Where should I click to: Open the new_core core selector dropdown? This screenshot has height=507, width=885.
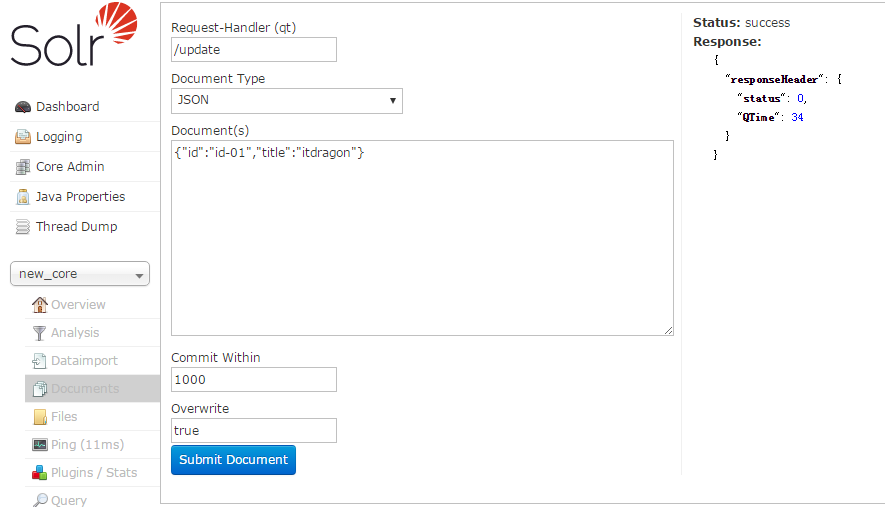[80, 274]
